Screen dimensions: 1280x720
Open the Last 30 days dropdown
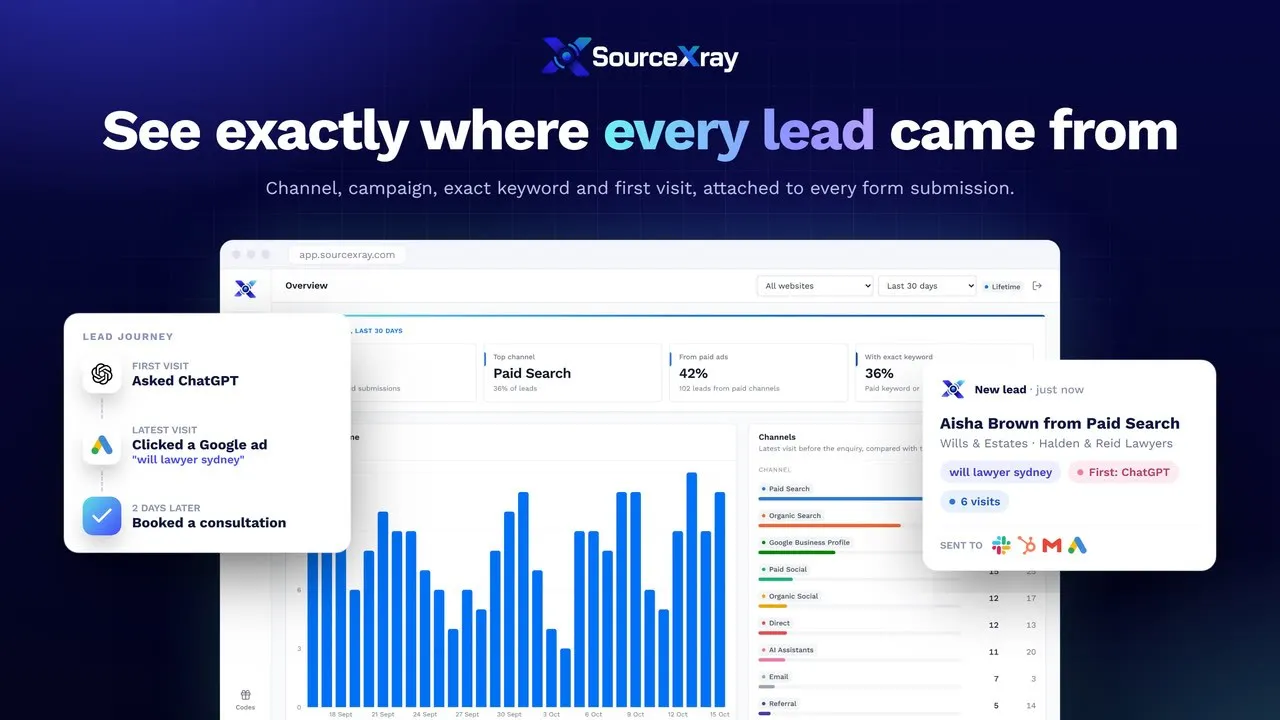point(927,286)
